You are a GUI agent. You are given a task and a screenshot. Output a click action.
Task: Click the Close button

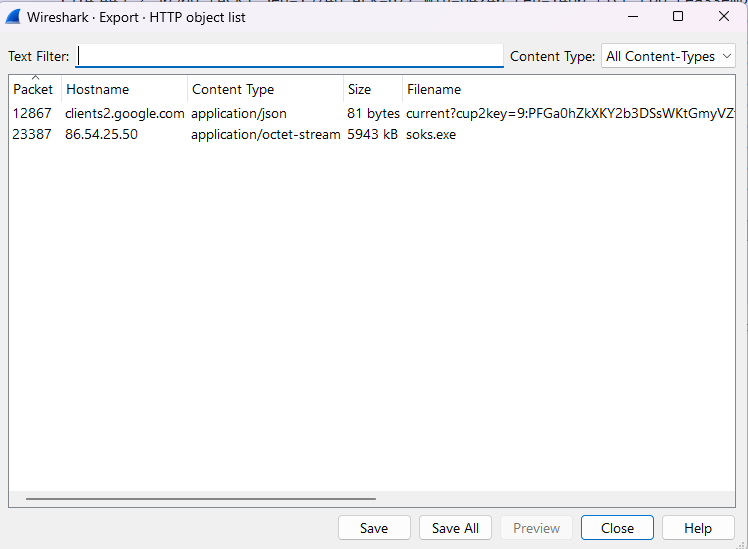[x=617, y=528]
